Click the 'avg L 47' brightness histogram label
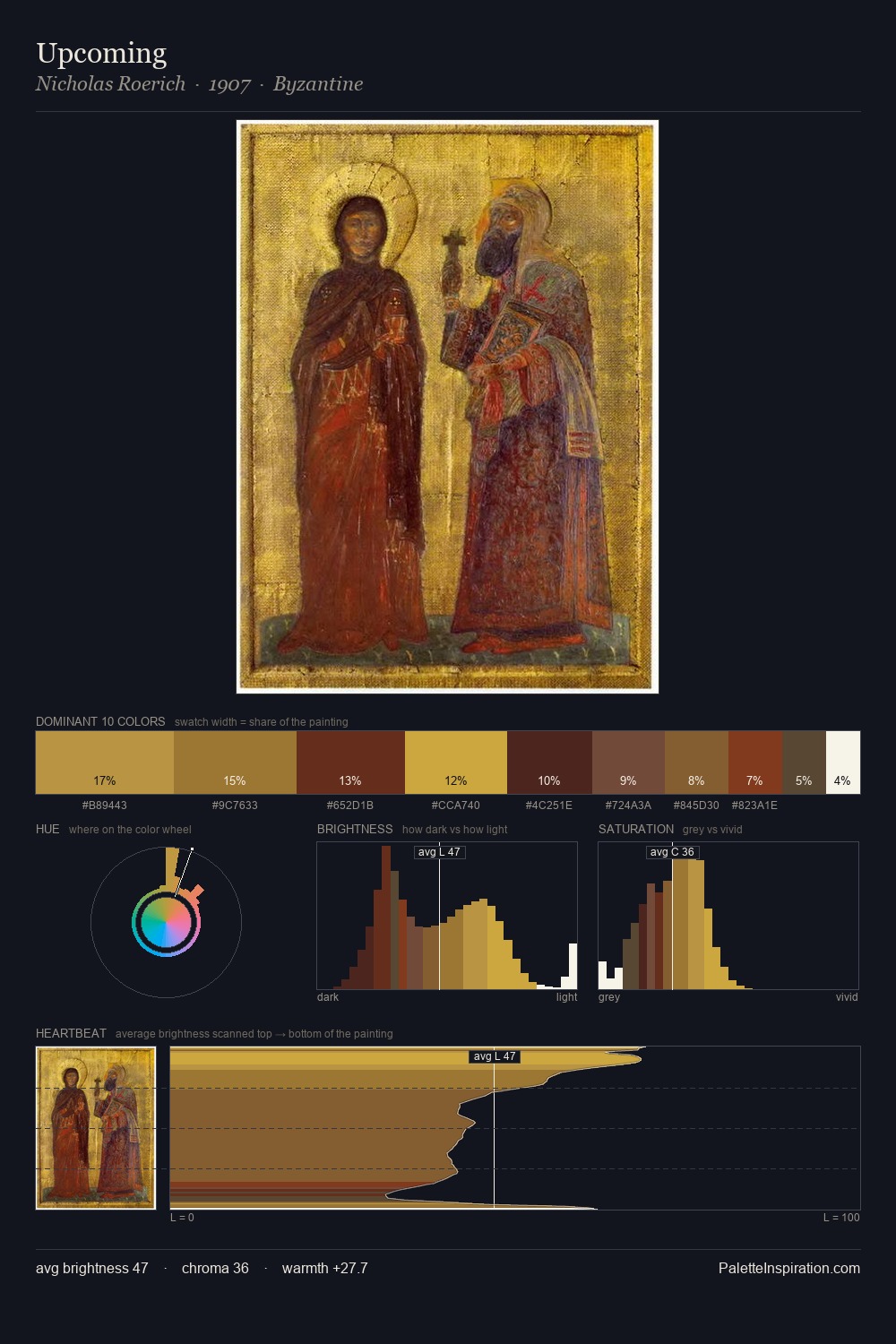 coord(439,852)
